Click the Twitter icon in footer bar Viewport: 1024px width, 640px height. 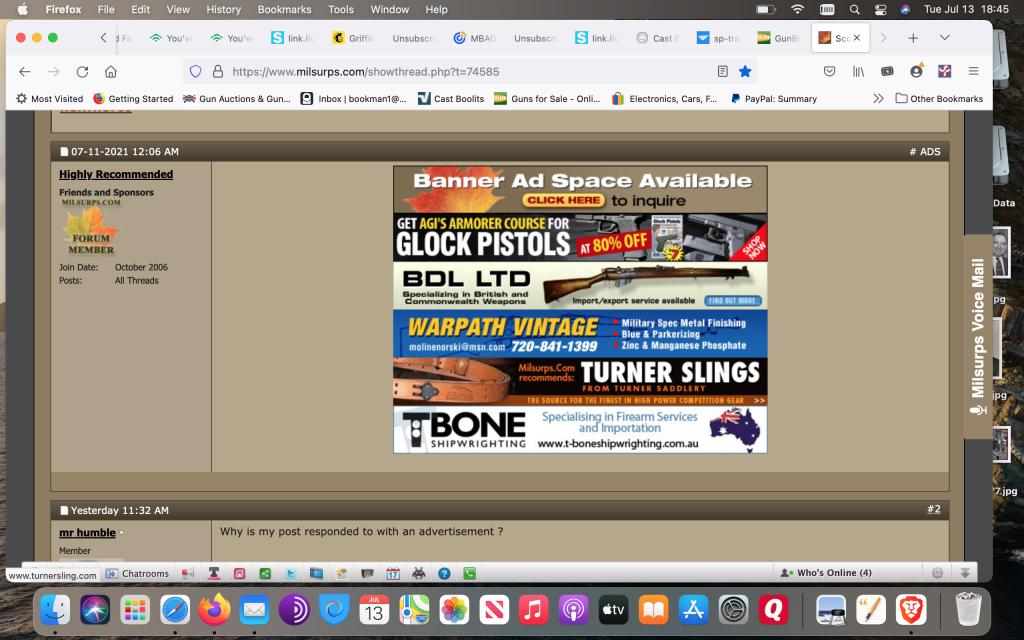[x=291, y=573]
